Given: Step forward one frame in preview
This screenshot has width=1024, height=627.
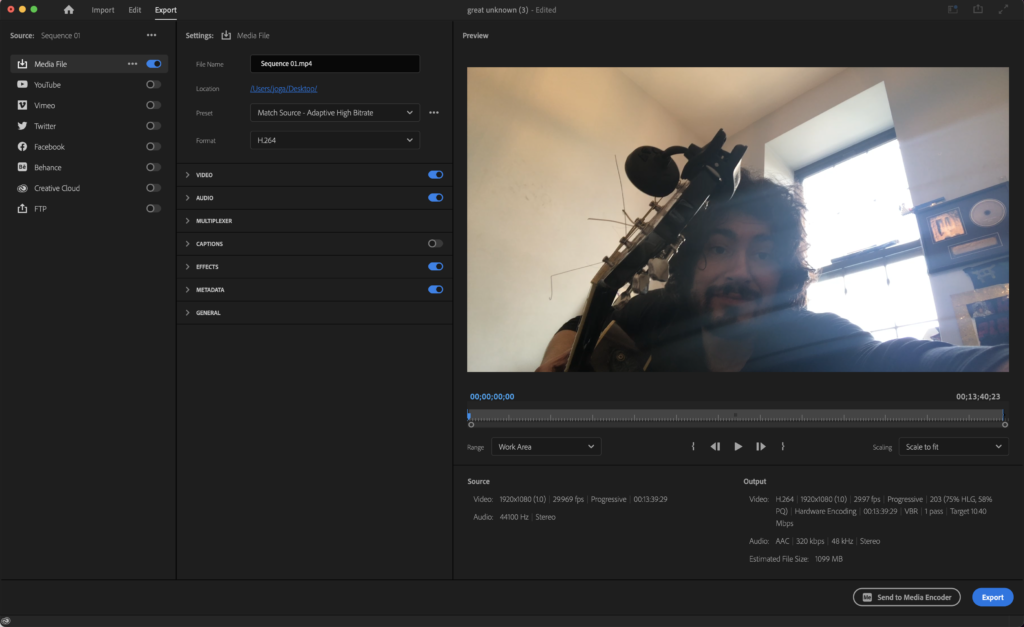Looking at the screenshot, I should [x=761, y=447].
